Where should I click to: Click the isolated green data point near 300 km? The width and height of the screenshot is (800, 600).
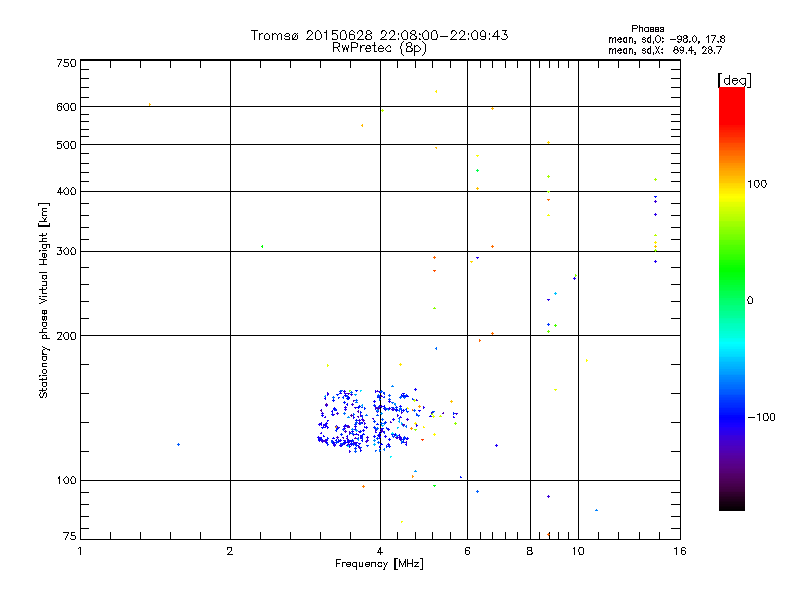262,246
